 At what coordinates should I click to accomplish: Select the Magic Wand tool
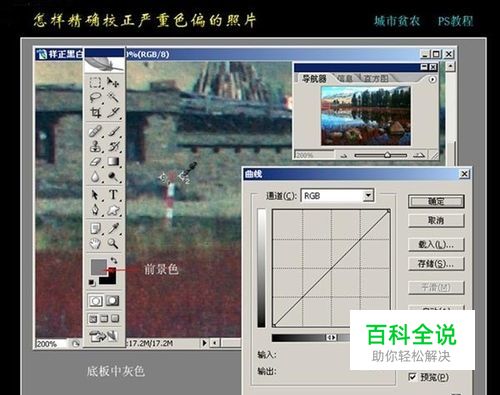pos(113,98)
